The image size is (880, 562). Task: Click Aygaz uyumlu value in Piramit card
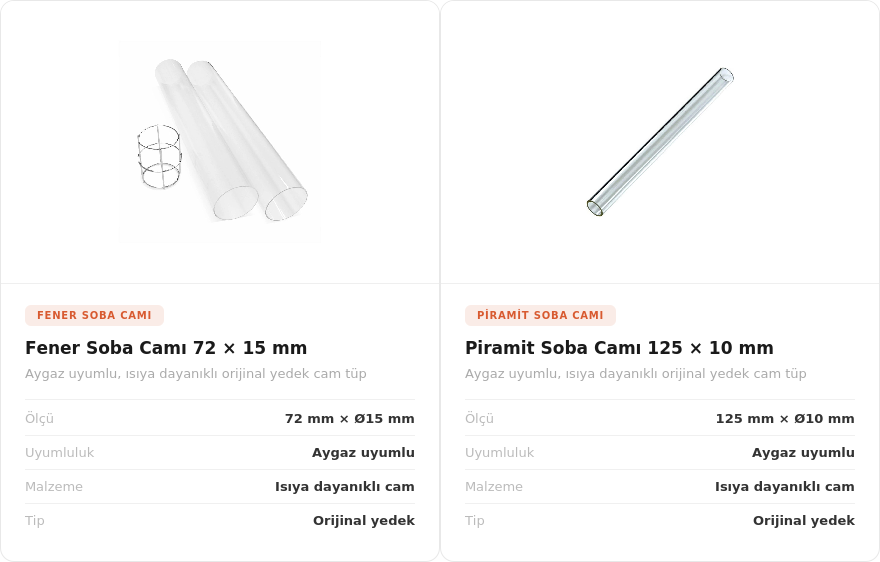click(803, 453)
